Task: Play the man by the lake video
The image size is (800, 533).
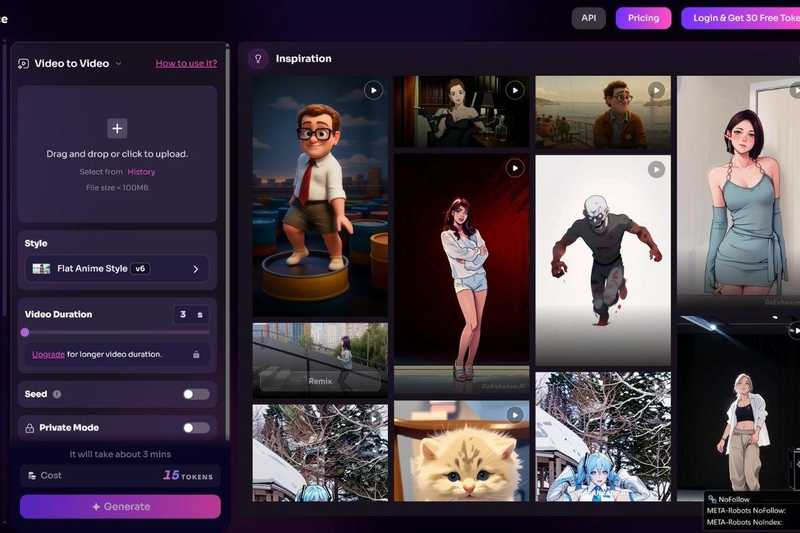Action: (656, 90)
